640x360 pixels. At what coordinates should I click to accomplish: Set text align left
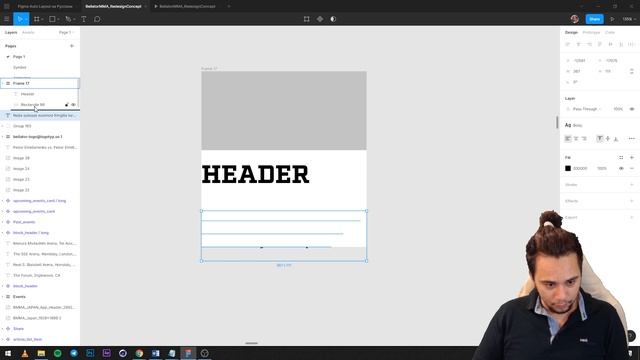(568, 139)
